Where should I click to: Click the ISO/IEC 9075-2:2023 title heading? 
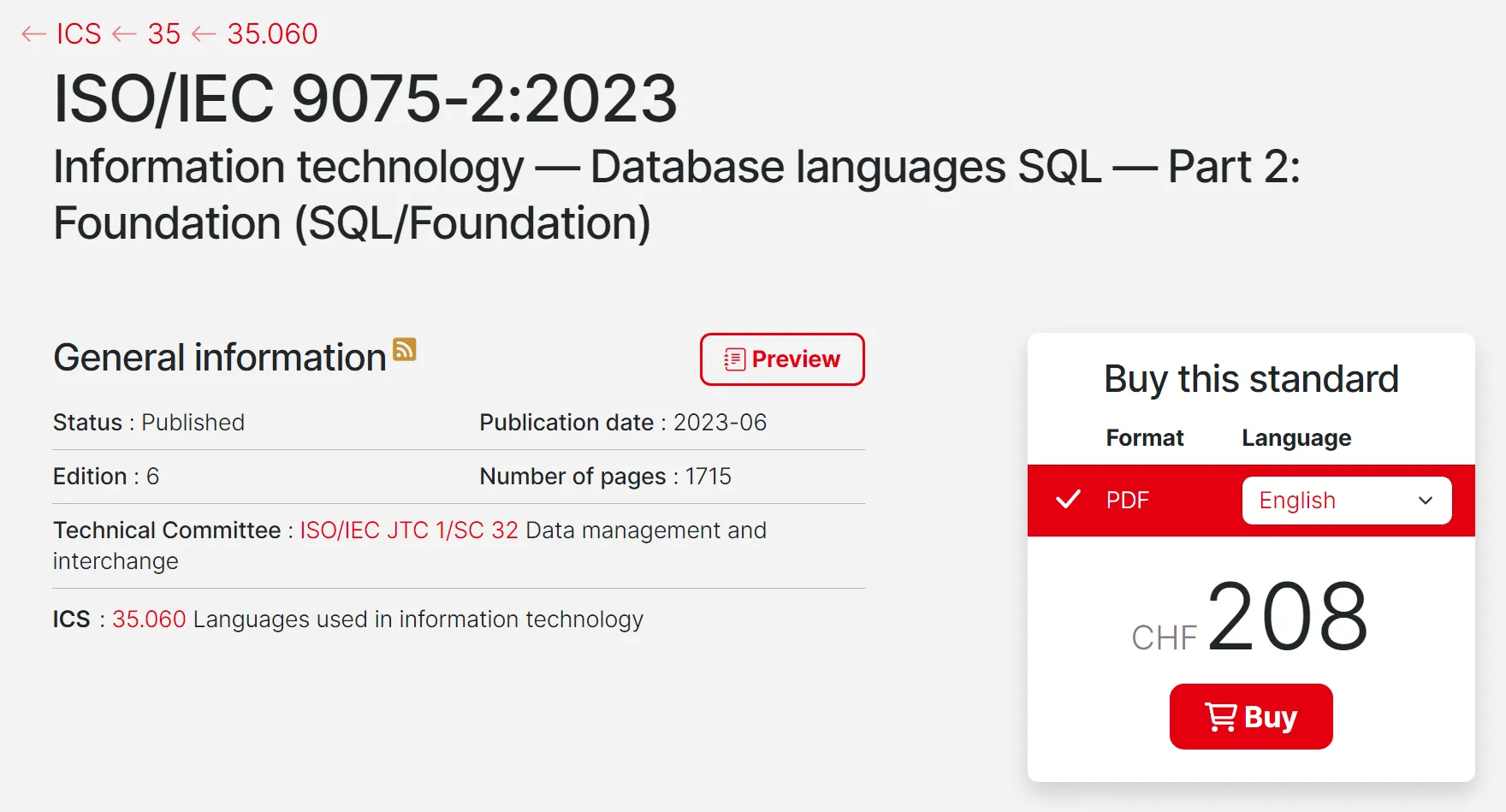pyautogui.click(x=365, y=98)
